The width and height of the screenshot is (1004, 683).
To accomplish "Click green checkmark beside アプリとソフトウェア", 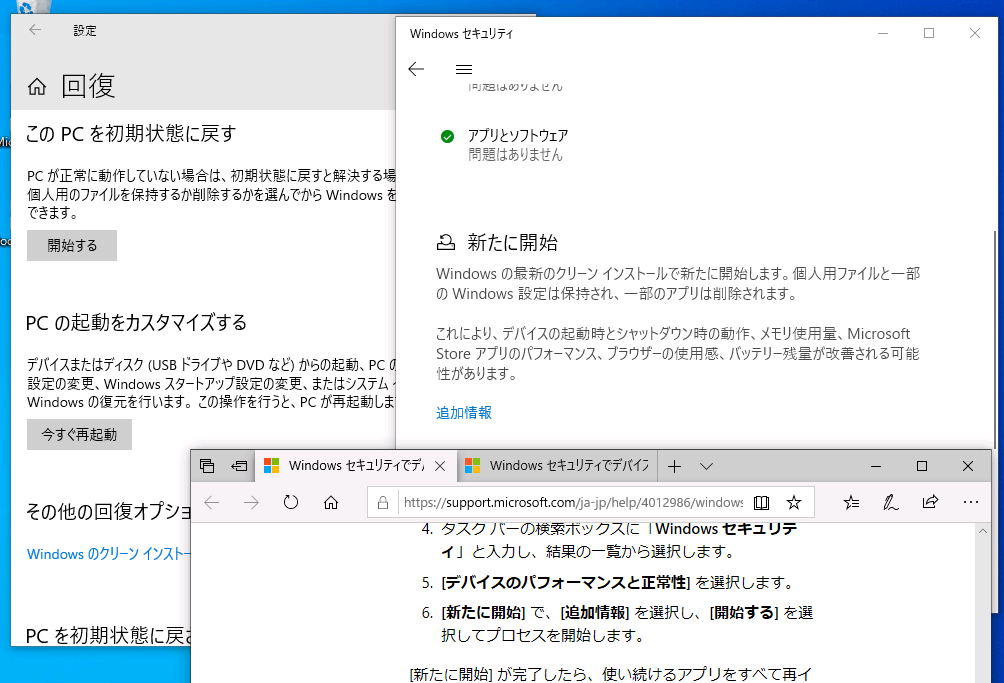I will 447,136.
